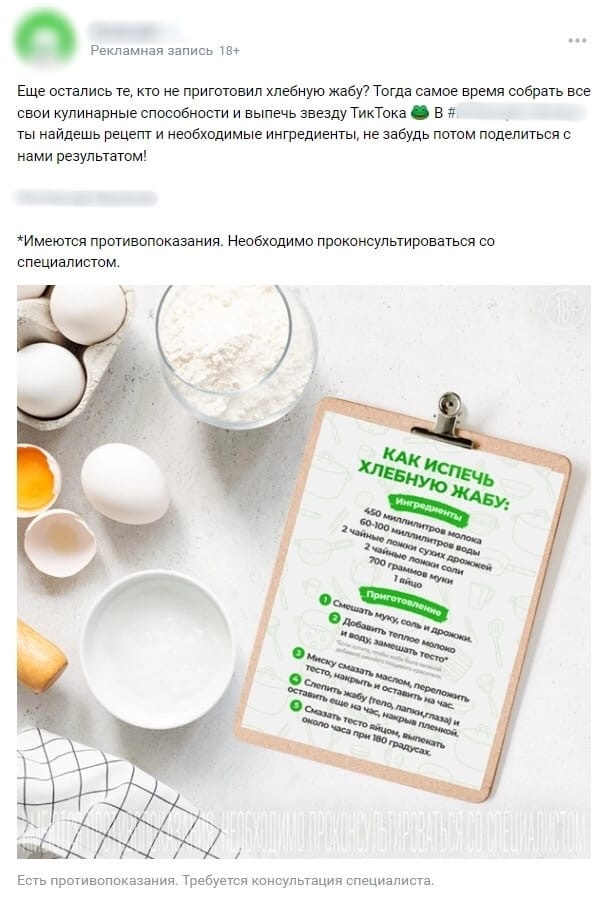
Task: Click the blurred green profile avatar
Action: pos(45,37)
